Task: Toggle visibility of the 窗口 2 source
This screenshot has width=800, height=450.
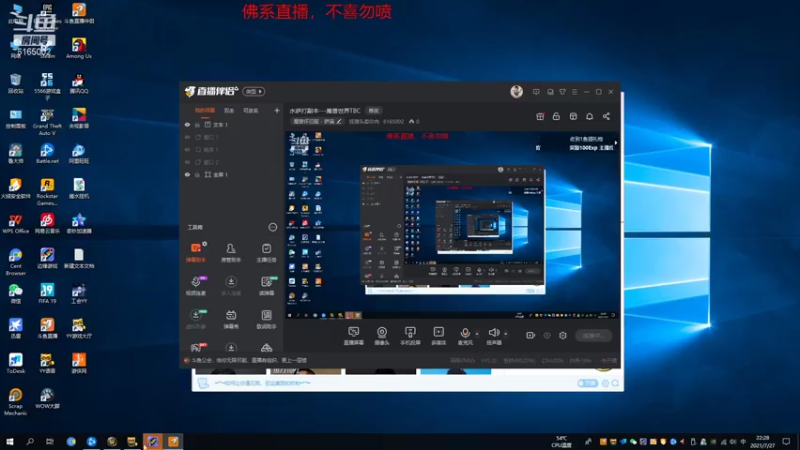Action: (187, 162)
